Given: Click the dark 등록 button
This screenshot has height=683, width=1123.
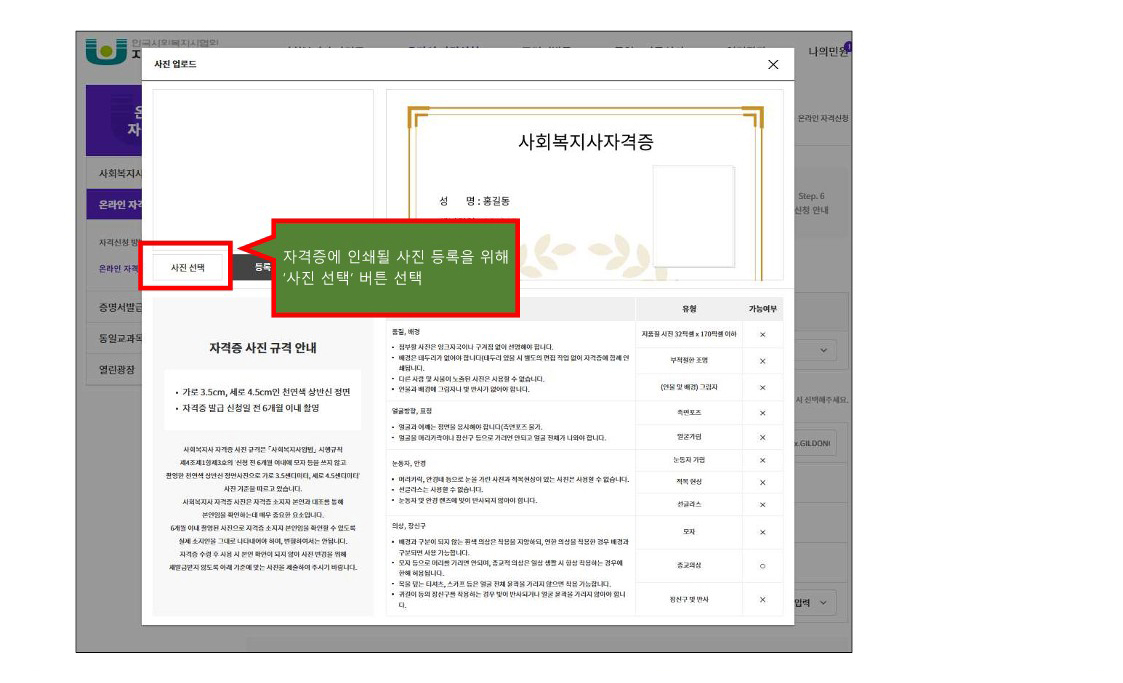Looking at the screenshot, I should 262,267.
